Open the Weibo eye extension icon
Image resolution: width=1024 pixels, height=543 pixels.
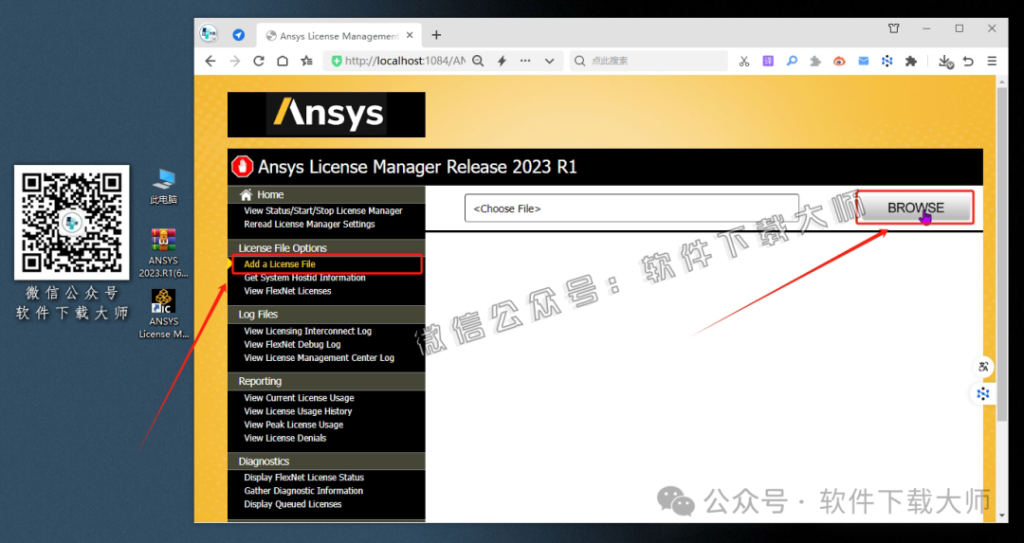(839, 61)
